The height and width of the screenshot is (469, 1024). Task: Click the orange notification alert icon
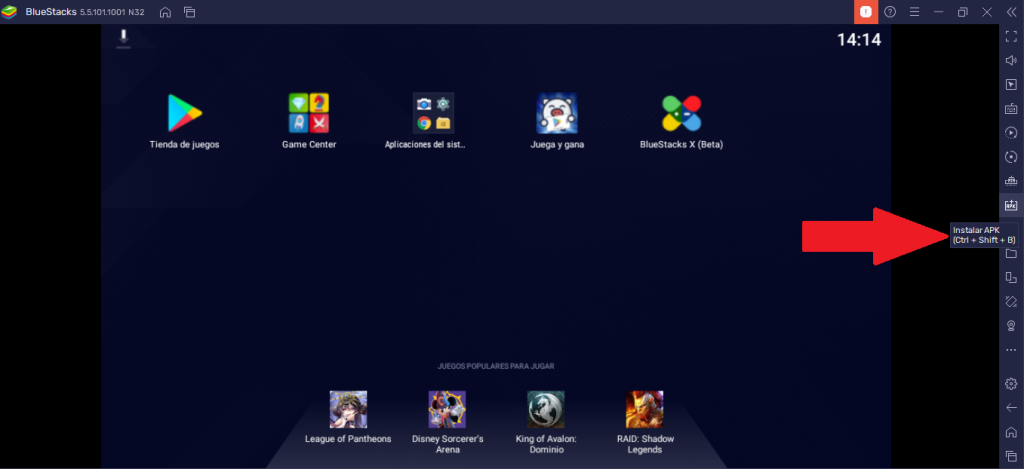pos(866,12)
